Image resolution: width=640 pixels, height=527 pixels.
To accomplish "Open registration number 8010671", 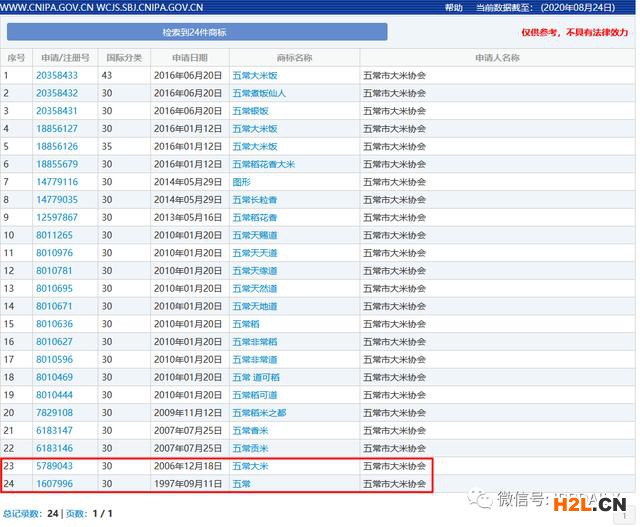I will [54, 306].
